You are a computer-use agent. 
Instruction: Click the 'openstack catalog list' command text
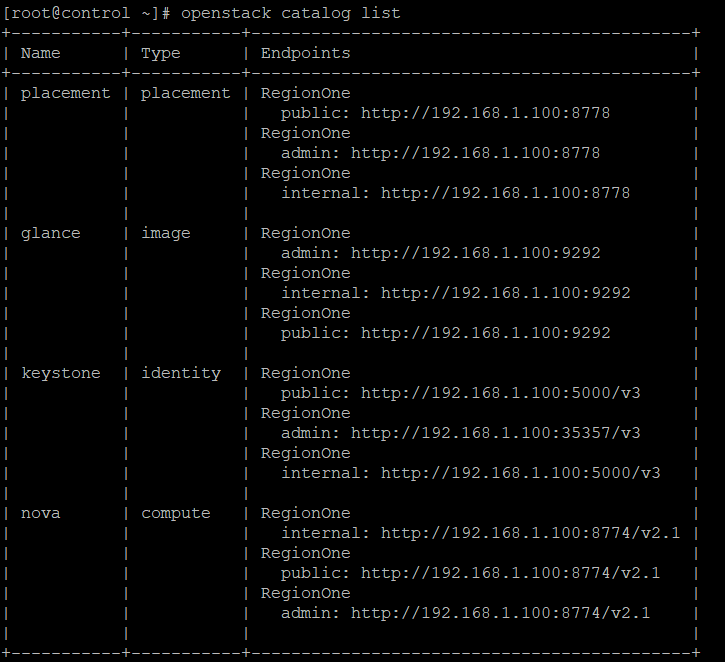pos(290,13)
